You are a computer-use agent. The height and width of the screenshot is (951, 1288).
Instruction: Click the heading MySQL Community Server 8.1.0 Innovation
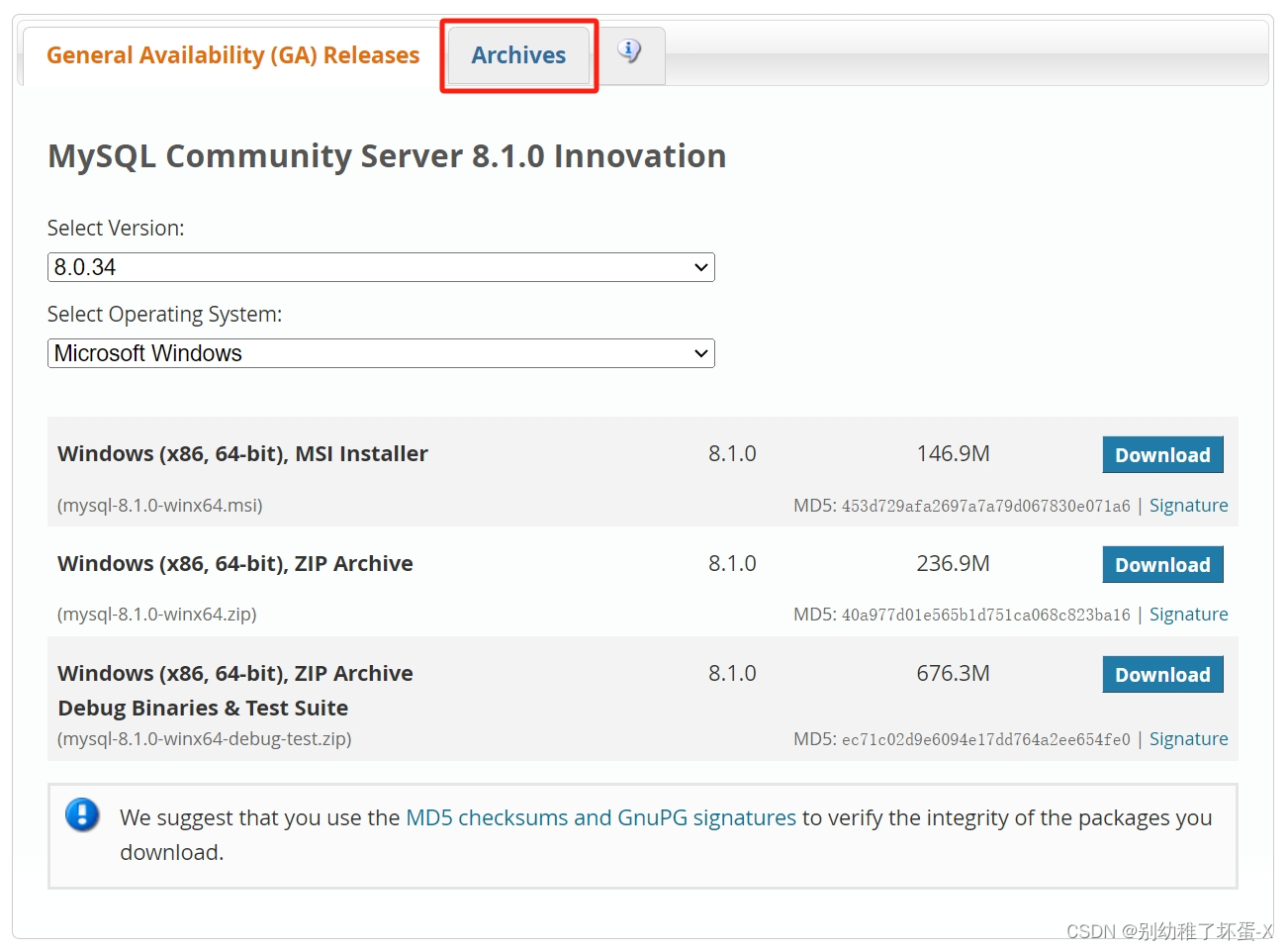(387, 156)
